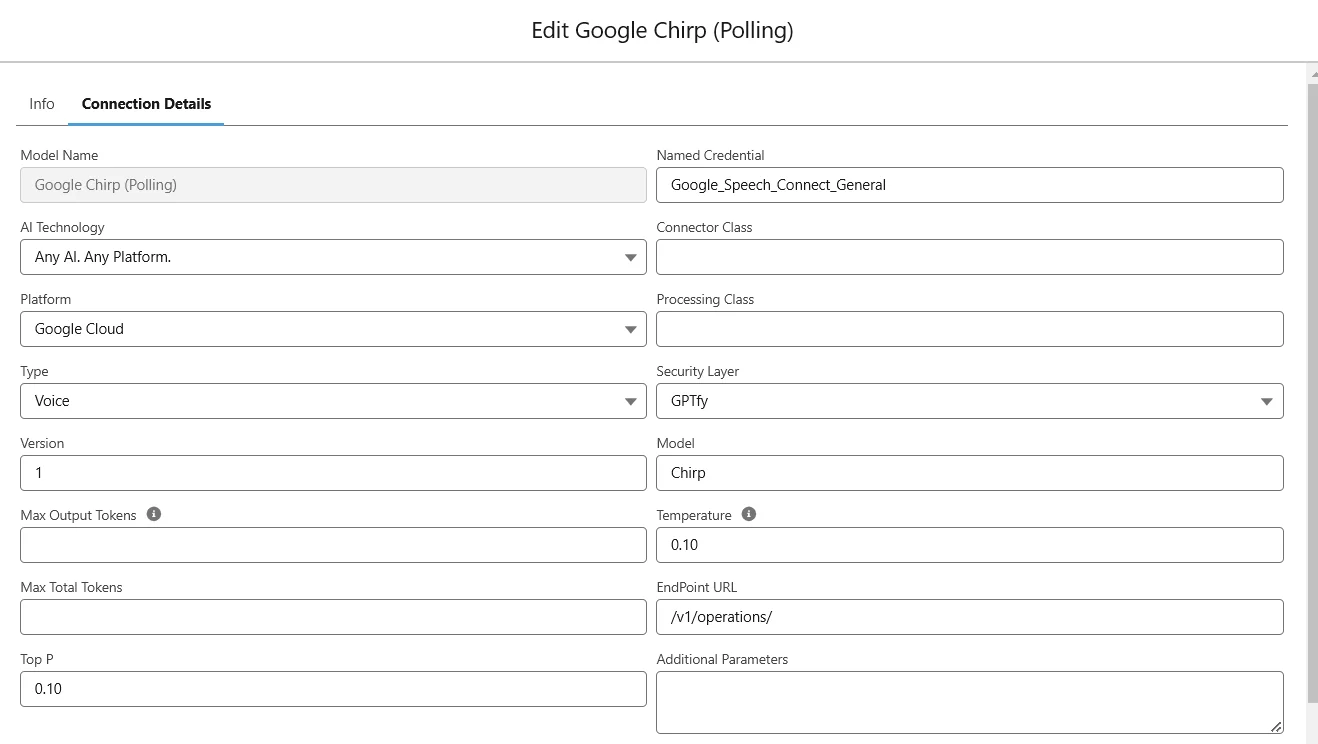Click the Version input field

pyautogui.click(x=333, y=473)
